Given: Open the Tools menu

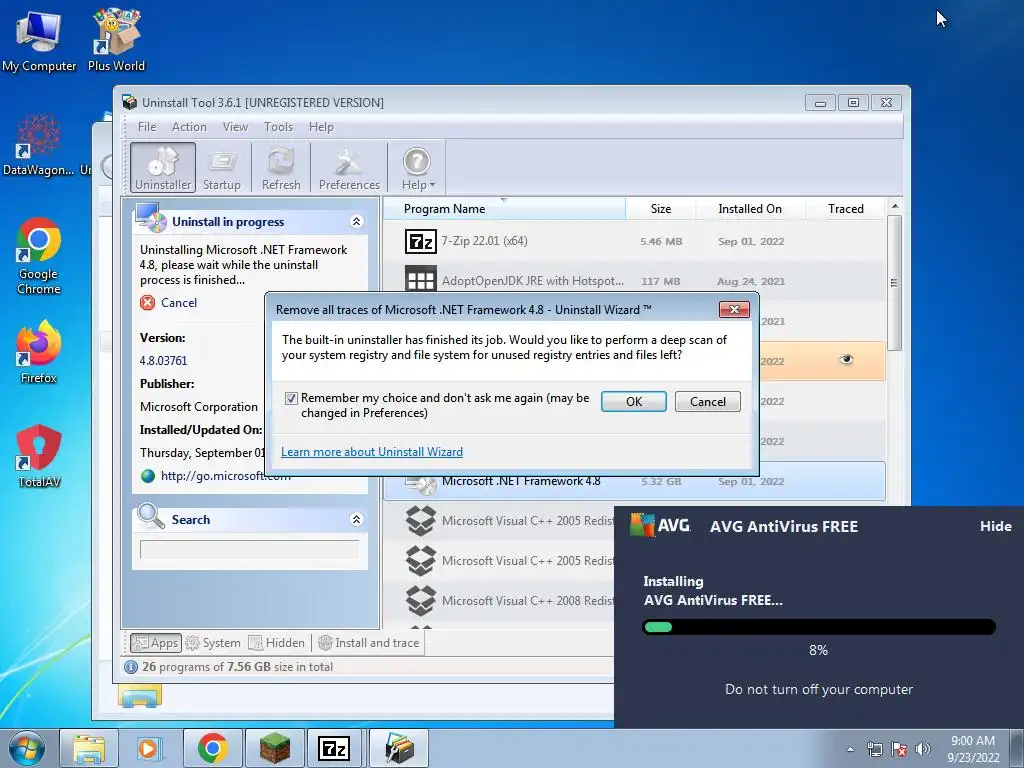Looking at the screenshot, I should point(278,127).
